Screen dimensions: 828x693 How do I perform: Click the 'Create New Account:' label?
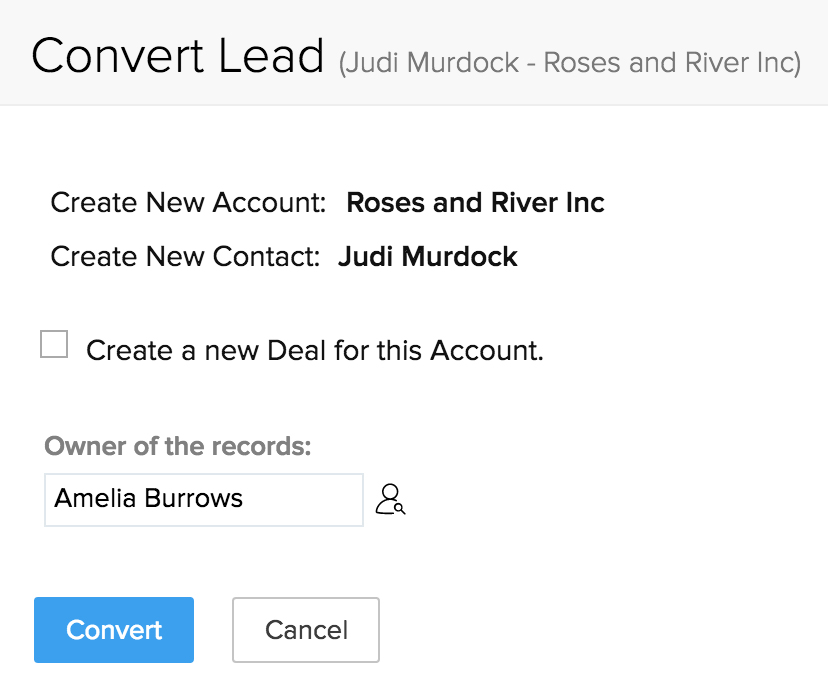(x=189, y=203)
